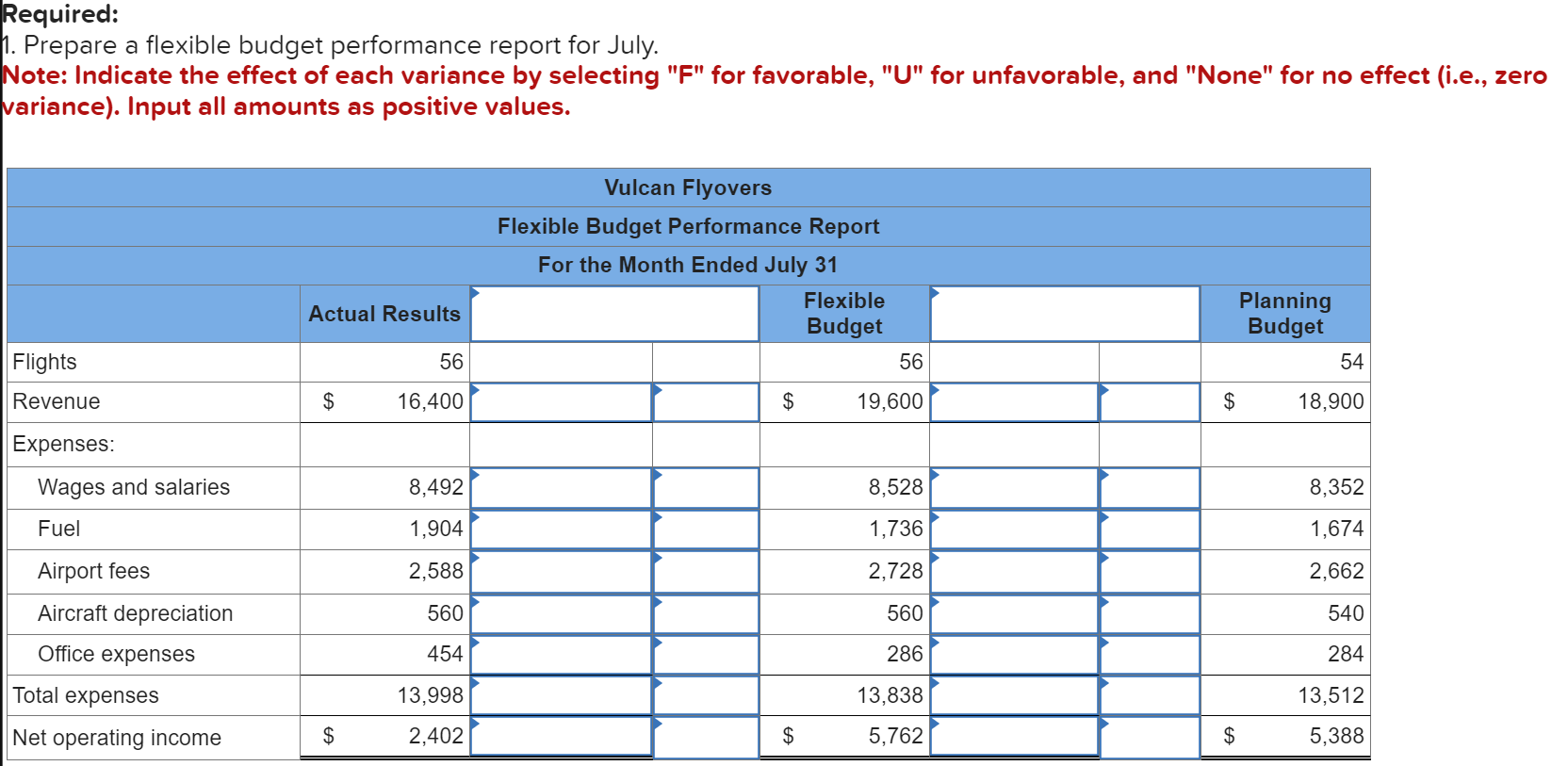1568x766 pixels.
Task: Open Revenue F/U dropdown left of Flexible Budget
Action: pyautogui.click(x=706, y=401)
